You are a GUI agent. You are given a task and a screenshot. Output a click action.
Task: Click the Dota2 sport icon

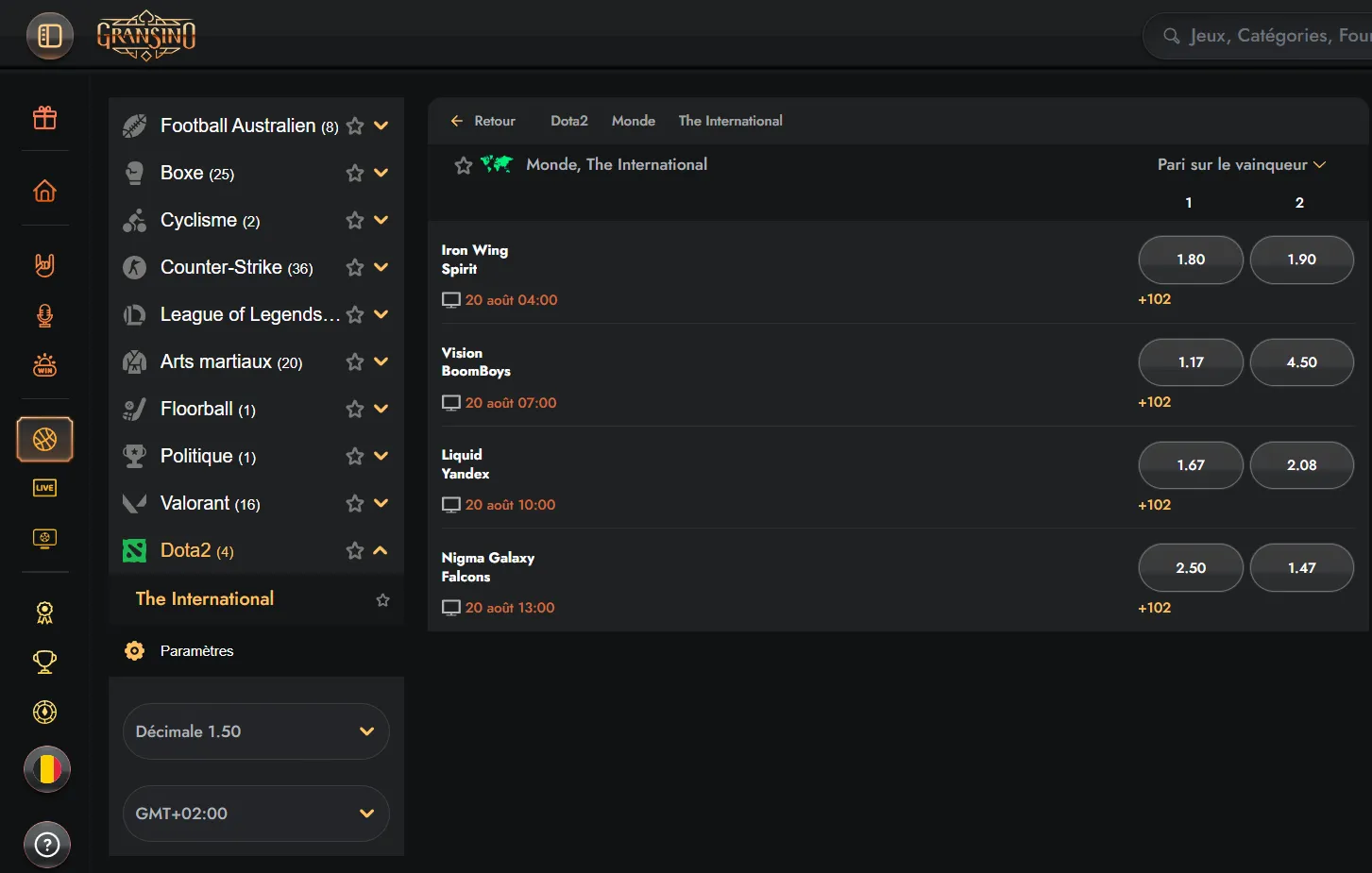(x=135, y=550)
